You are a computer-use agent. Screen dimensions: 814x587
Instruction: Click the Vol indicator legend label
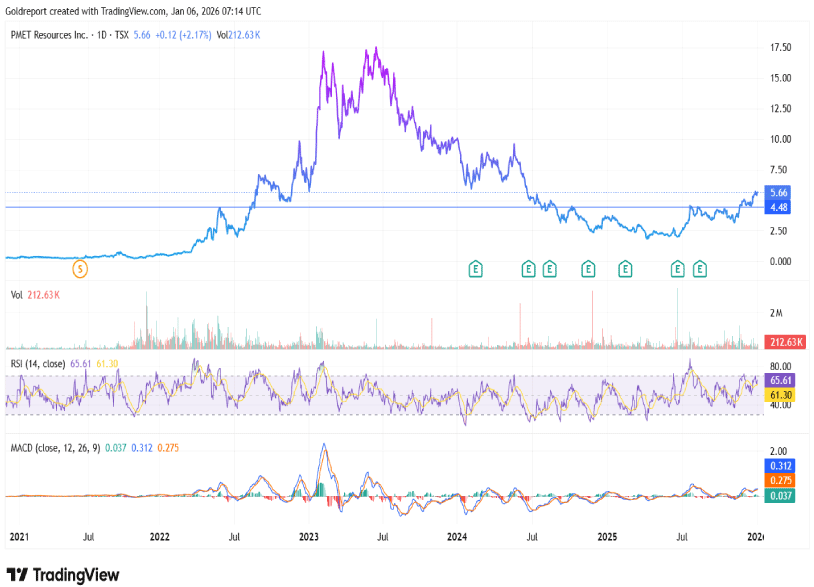[x=16, y=295]
